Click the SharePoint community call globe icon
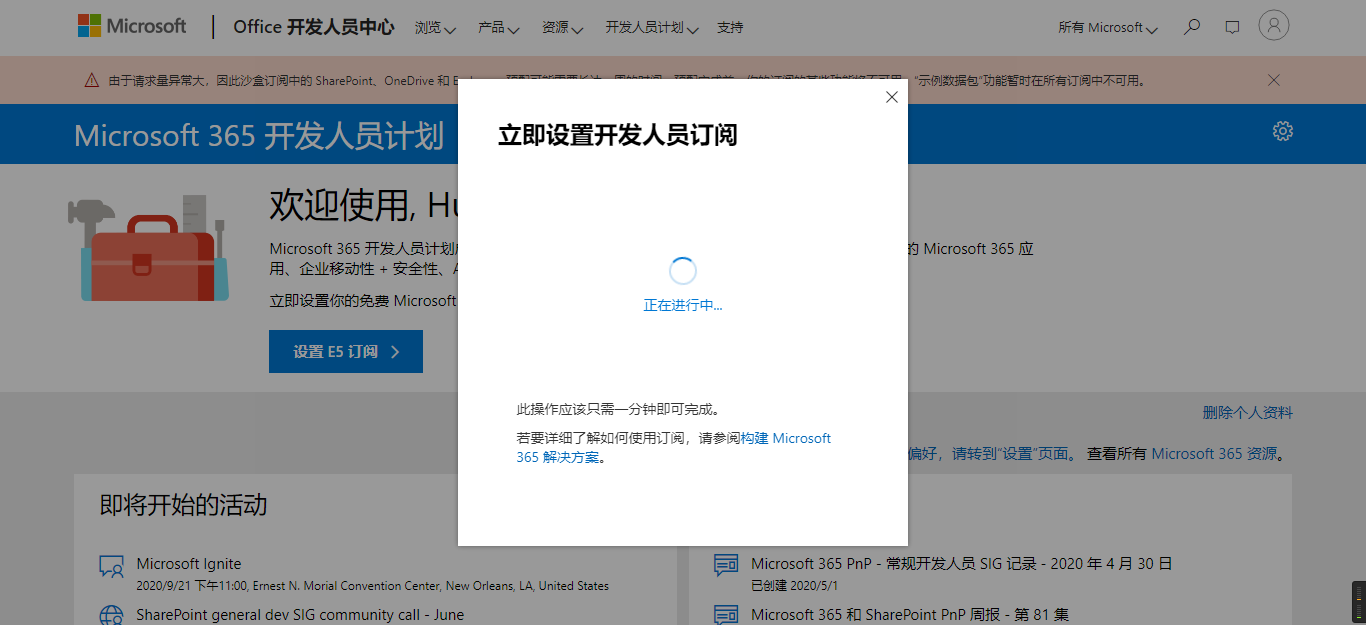The height and width of the screenshot is (625, 1366). pyautogui.click(x=111, y=614)
